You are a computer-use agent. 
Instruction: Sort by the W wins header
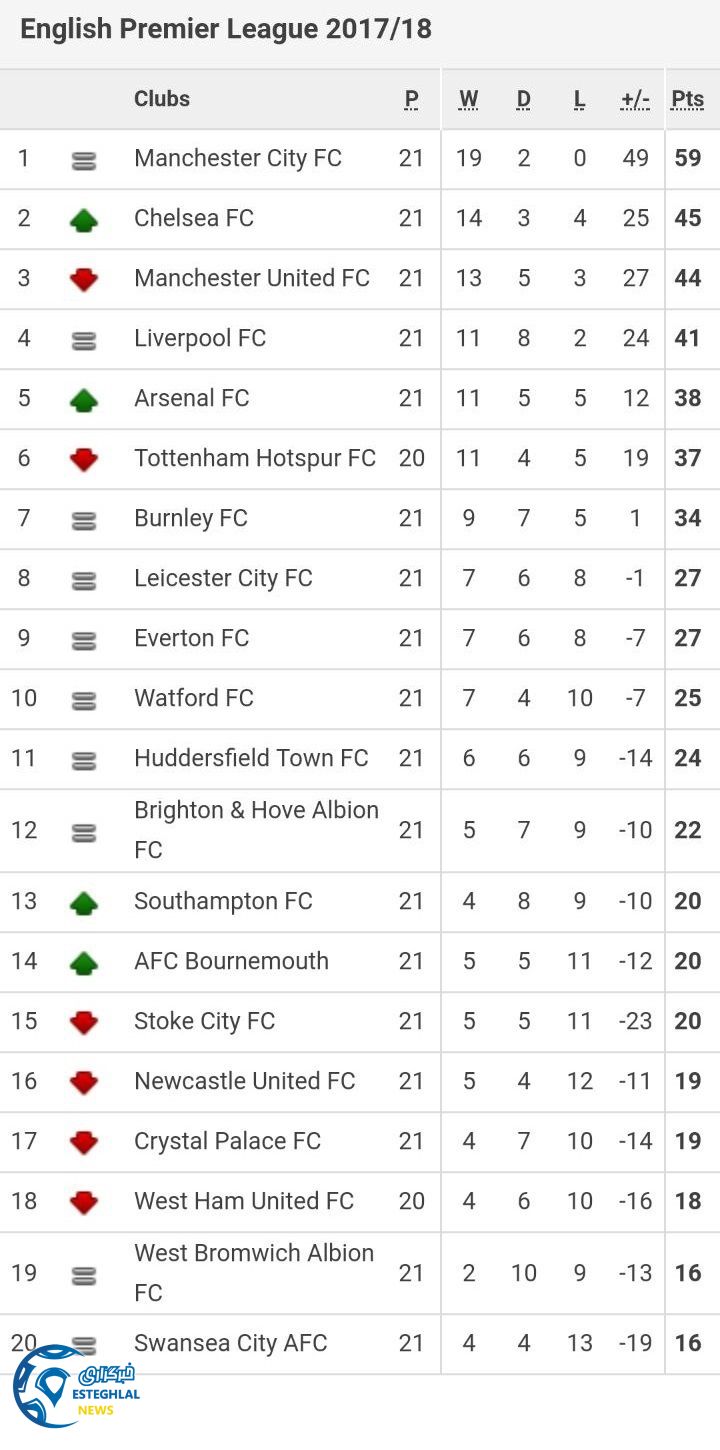(468, 99)
